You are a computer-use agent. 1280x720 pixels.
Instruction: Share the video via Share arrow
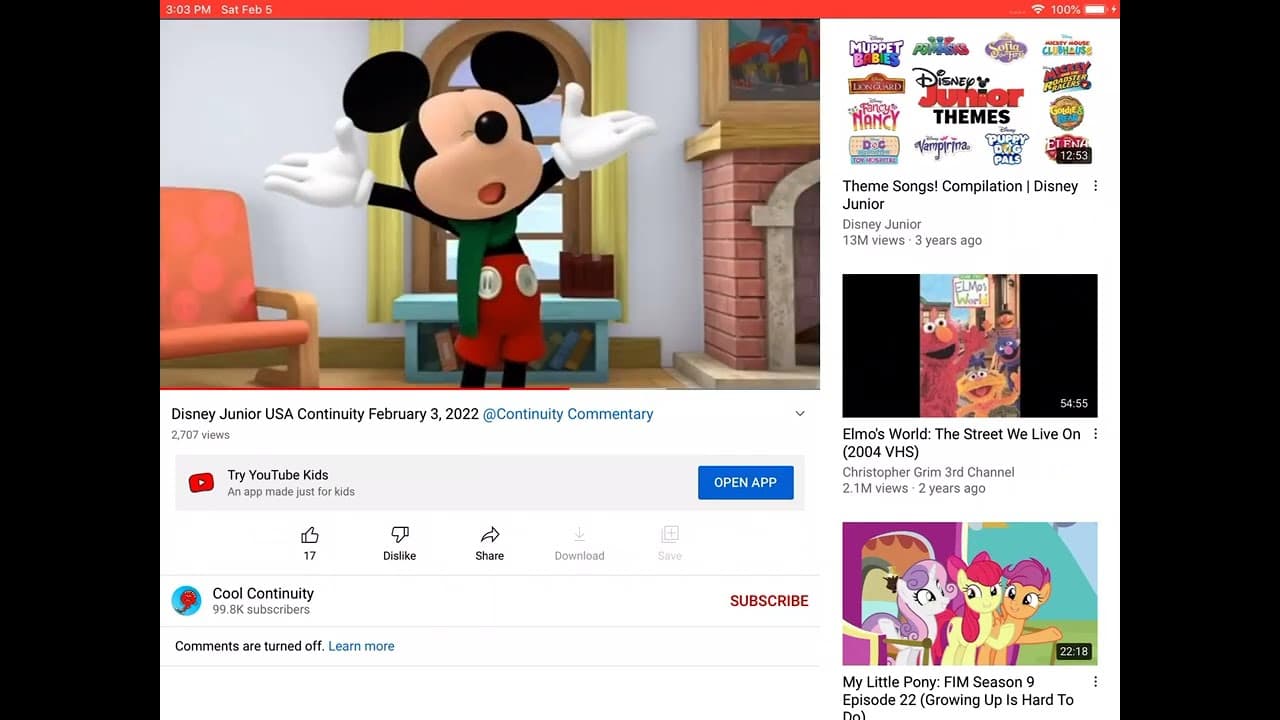point(490,535)
